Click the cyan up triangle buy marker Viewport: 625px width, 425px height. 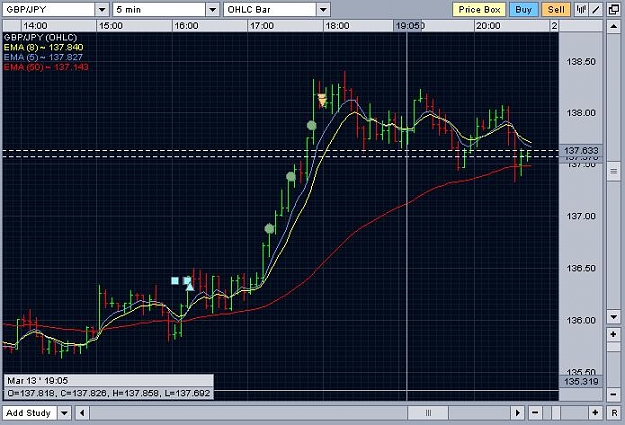click(190, 286)
